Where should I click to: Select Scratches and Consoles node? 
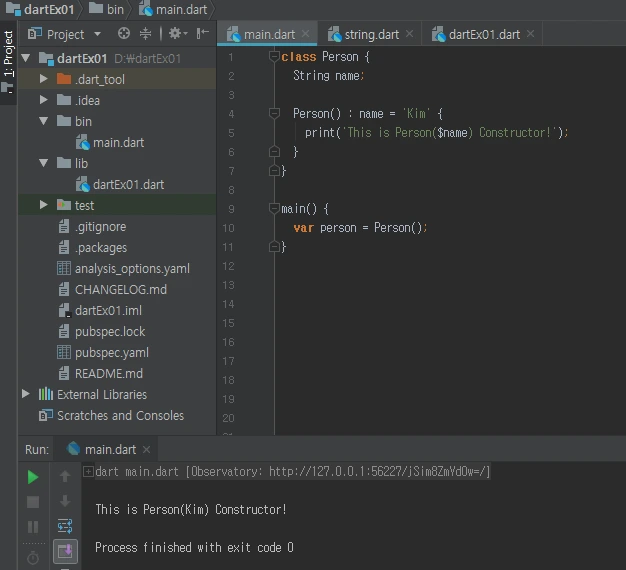111,416
